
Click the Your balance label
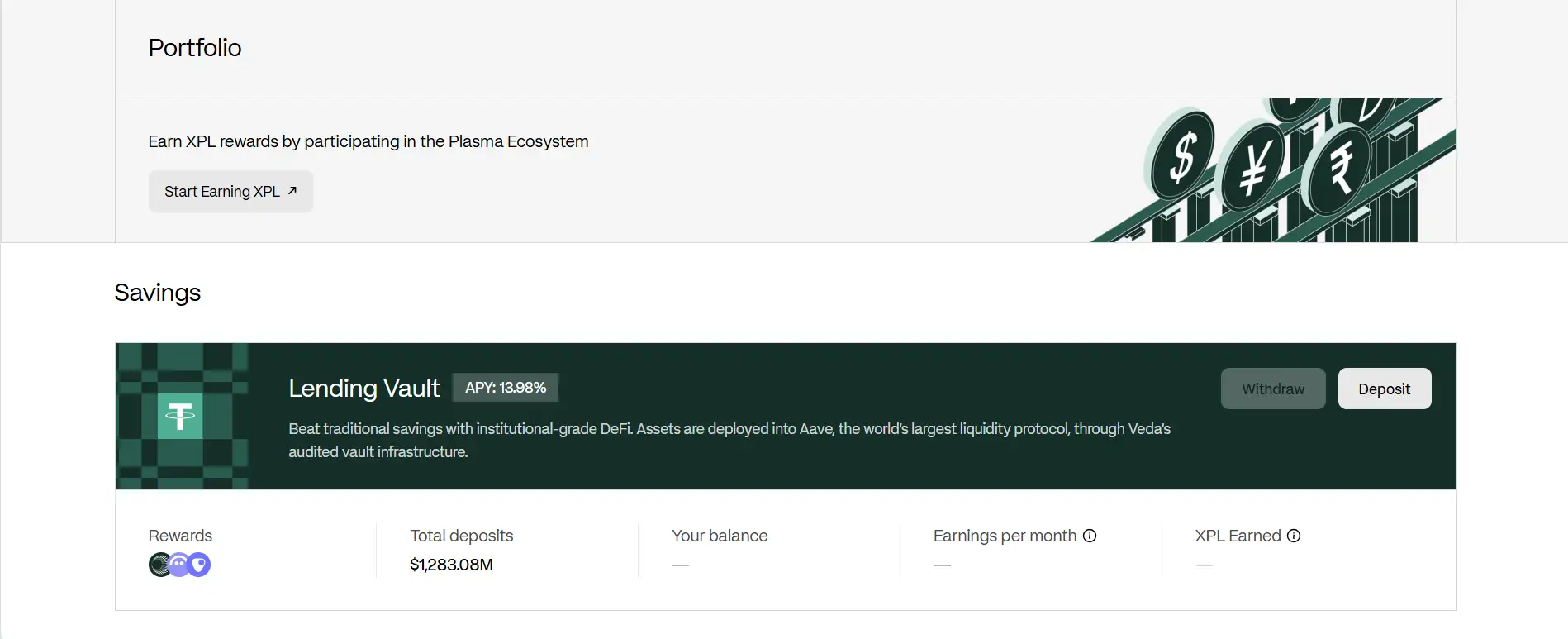[720, 536]
